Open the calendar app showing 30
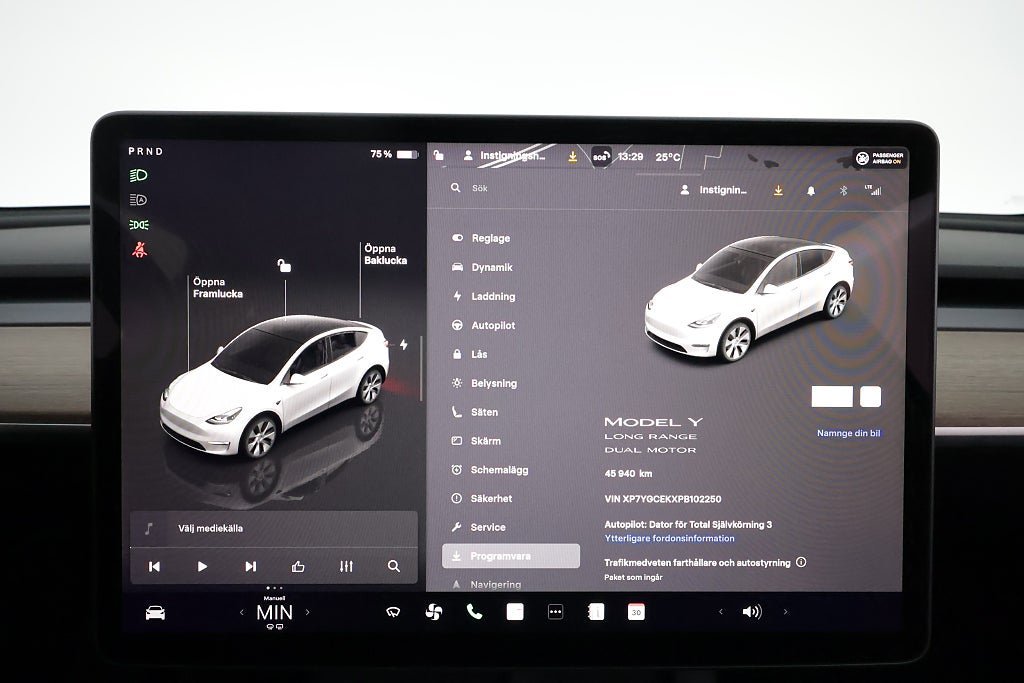 click(x=636, y=612)
